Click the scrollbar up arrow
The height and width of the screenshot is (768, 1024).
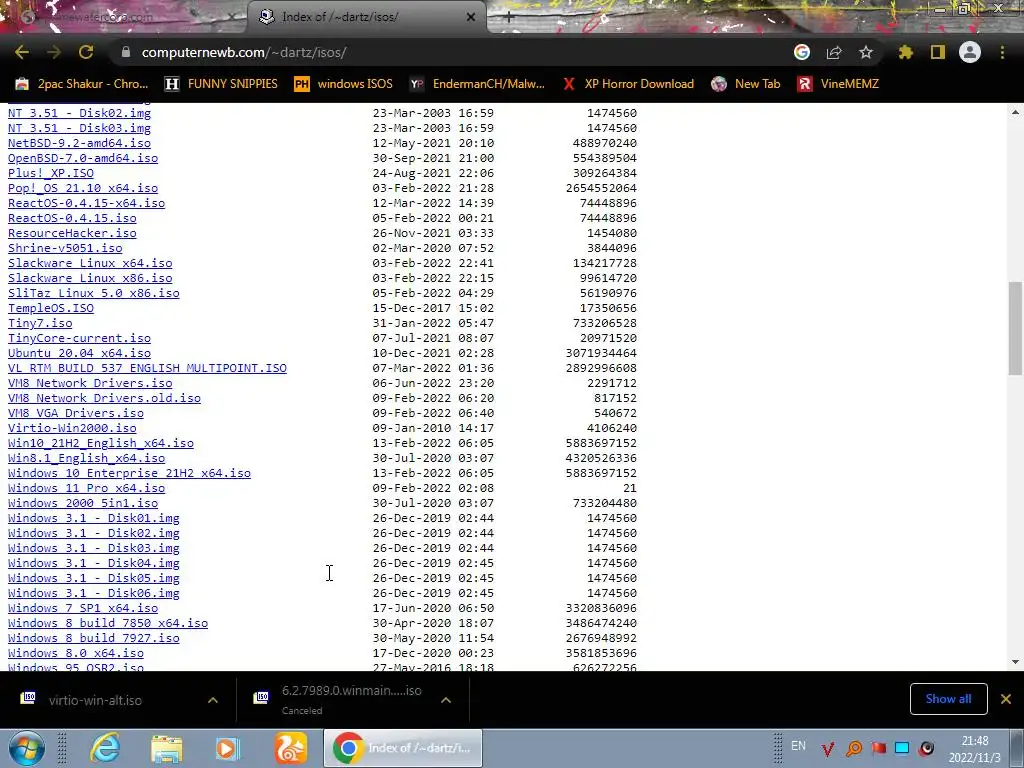(1015, 112)
